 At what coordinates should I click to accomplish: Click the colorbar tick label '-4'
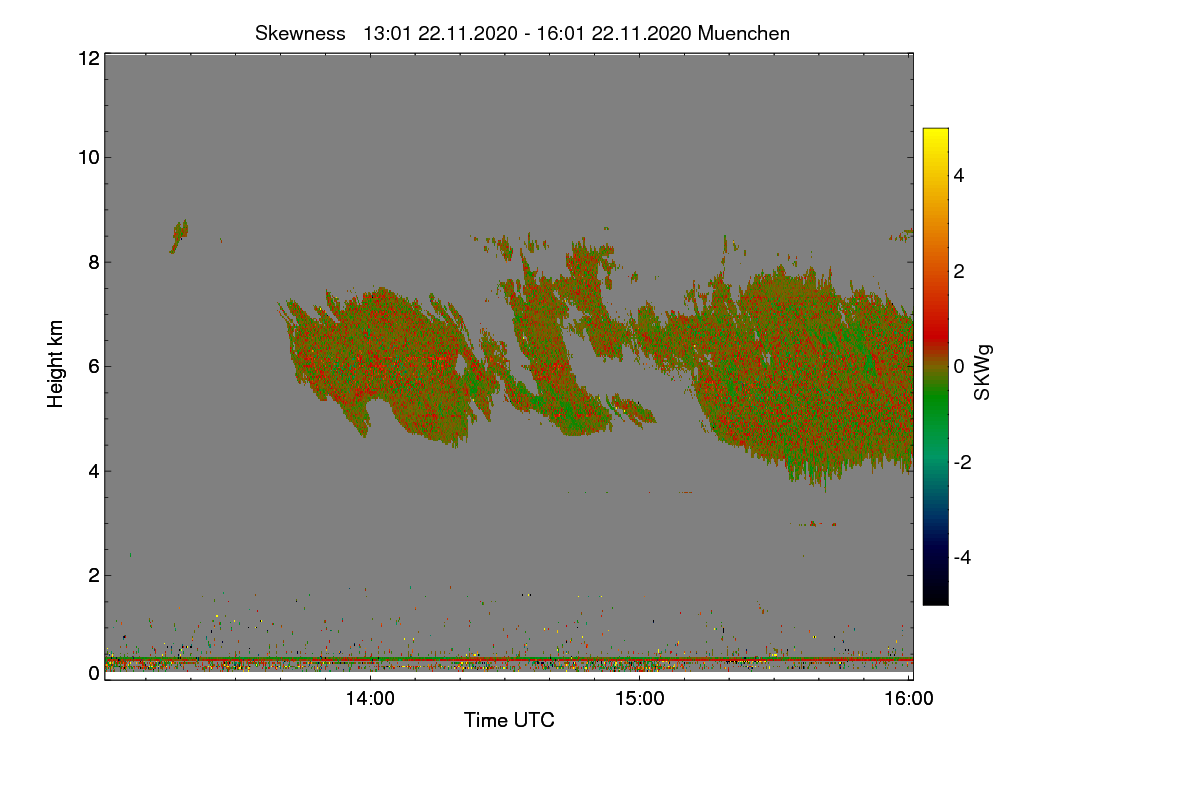[962, 557]
